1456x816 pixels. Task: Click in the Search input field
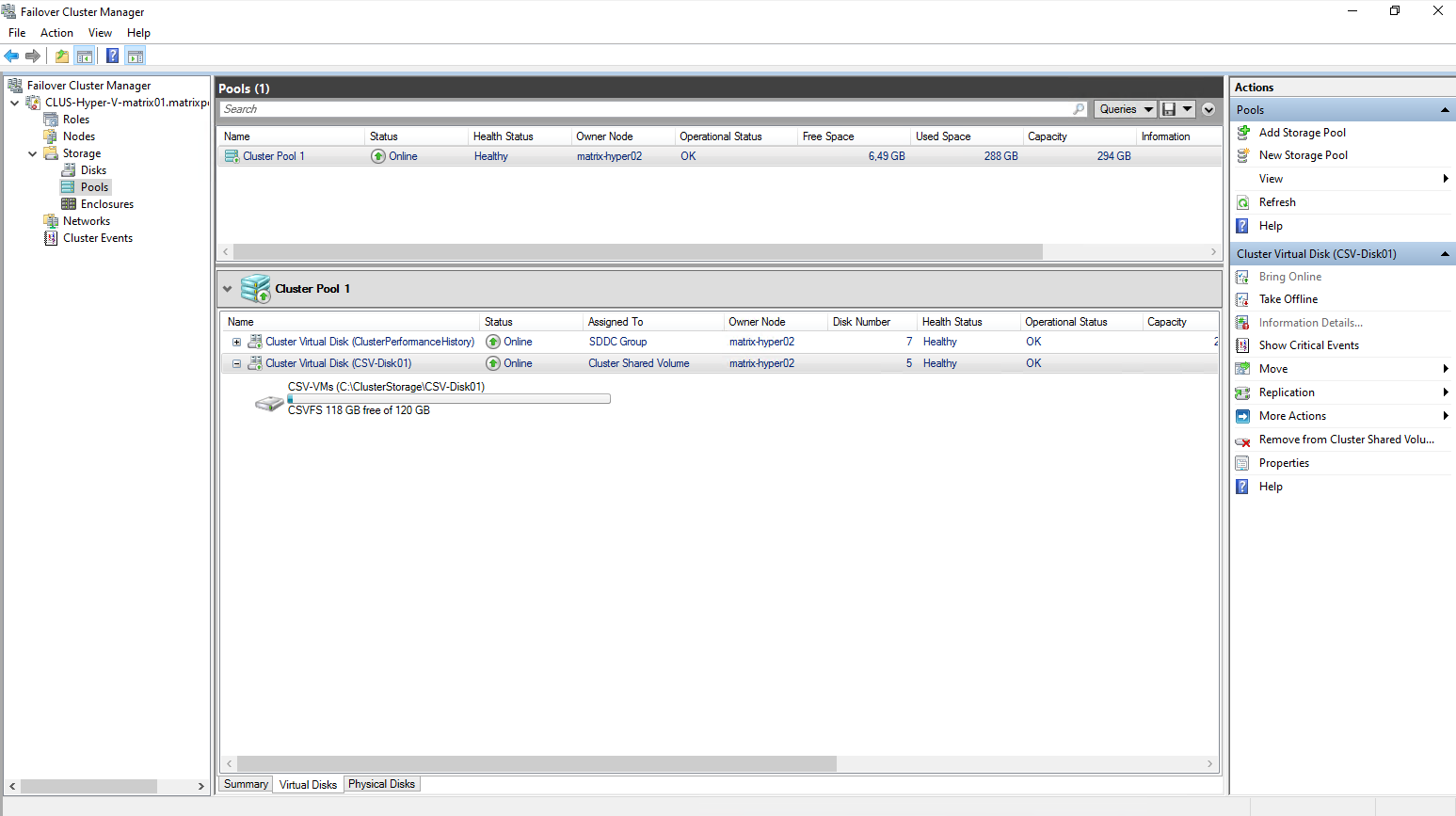tap(646, 109)
